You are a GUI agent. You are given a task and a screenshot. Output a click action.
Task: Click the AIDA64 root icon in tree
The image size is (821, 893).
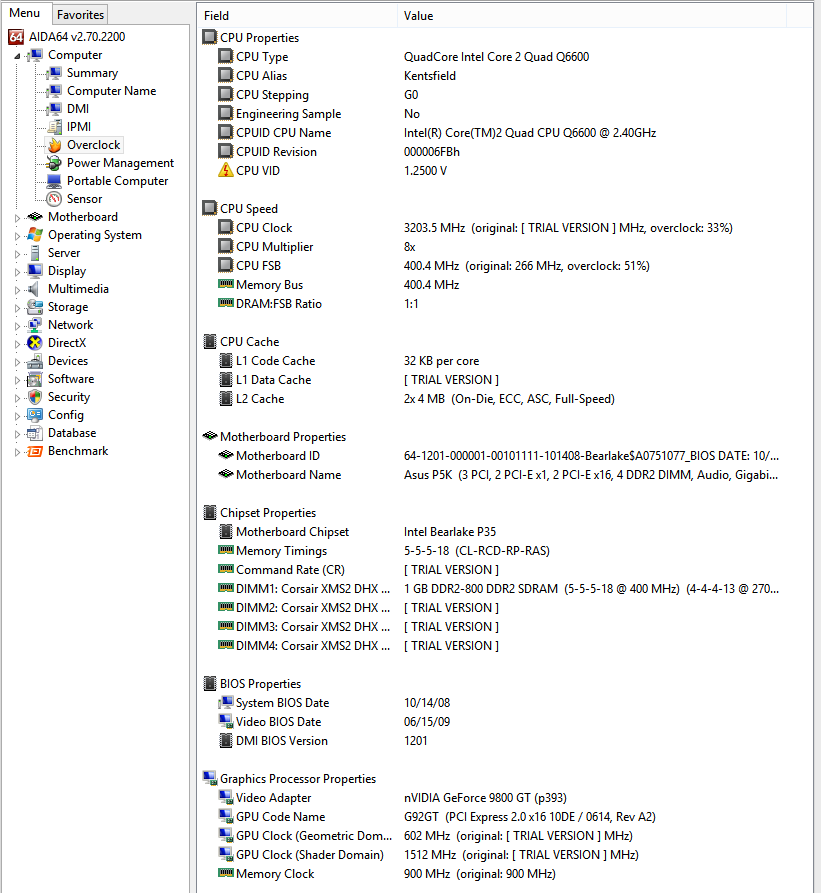pyautogui.click(x=16, y=37)
